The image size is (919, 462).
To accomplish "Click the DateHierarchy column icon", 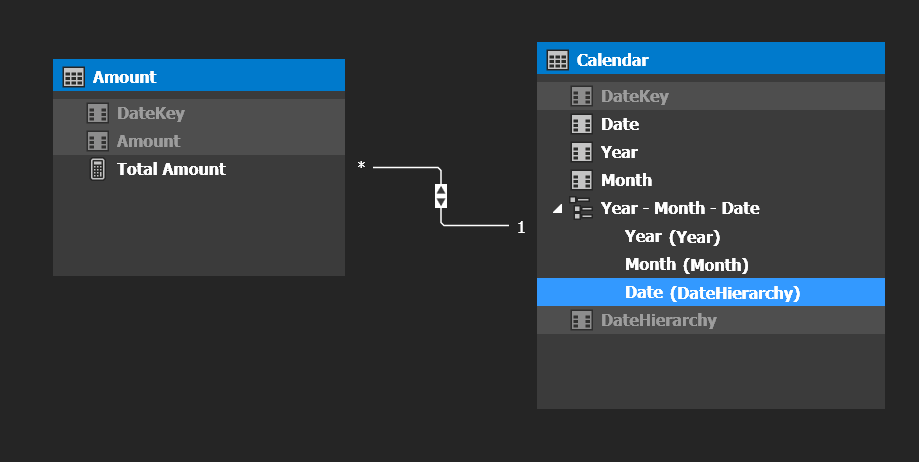I will [581, 320].
